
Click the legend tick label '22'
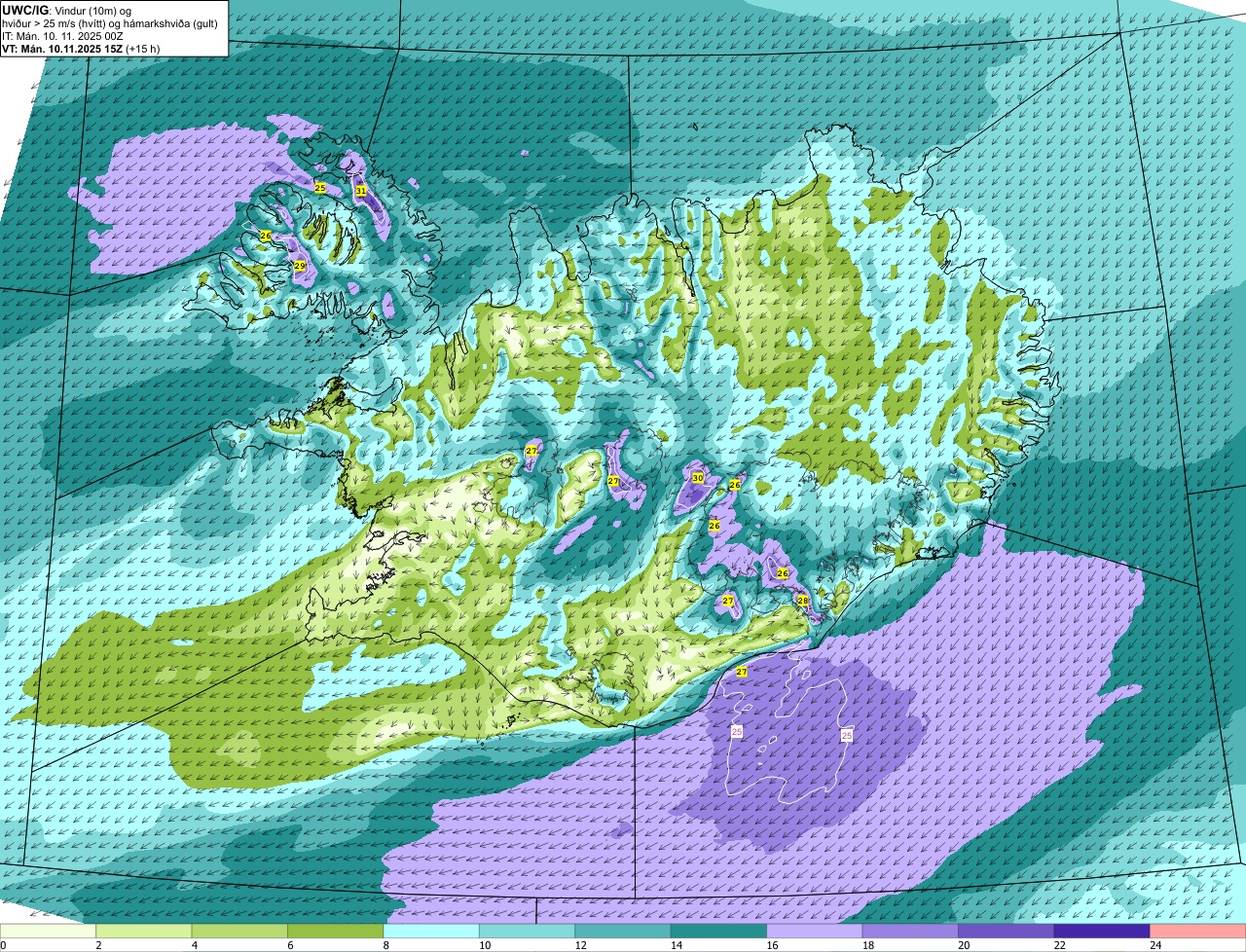click(1059, 945)
